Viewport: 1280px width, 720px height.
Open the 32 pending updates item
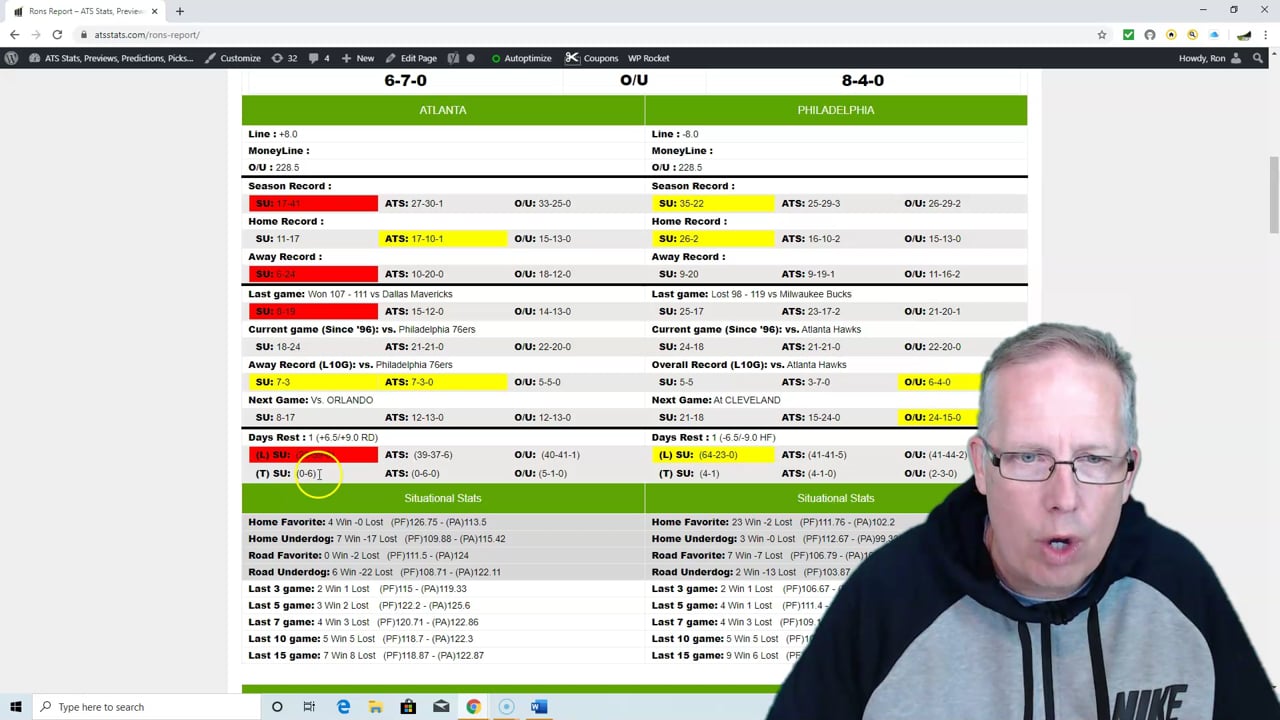284,58
